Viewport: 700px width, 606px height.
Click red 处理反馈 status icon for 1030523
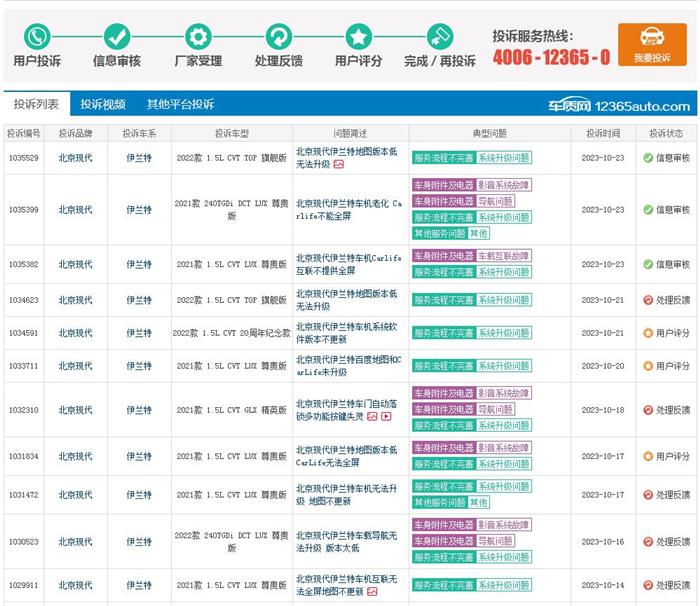point(648,542)
